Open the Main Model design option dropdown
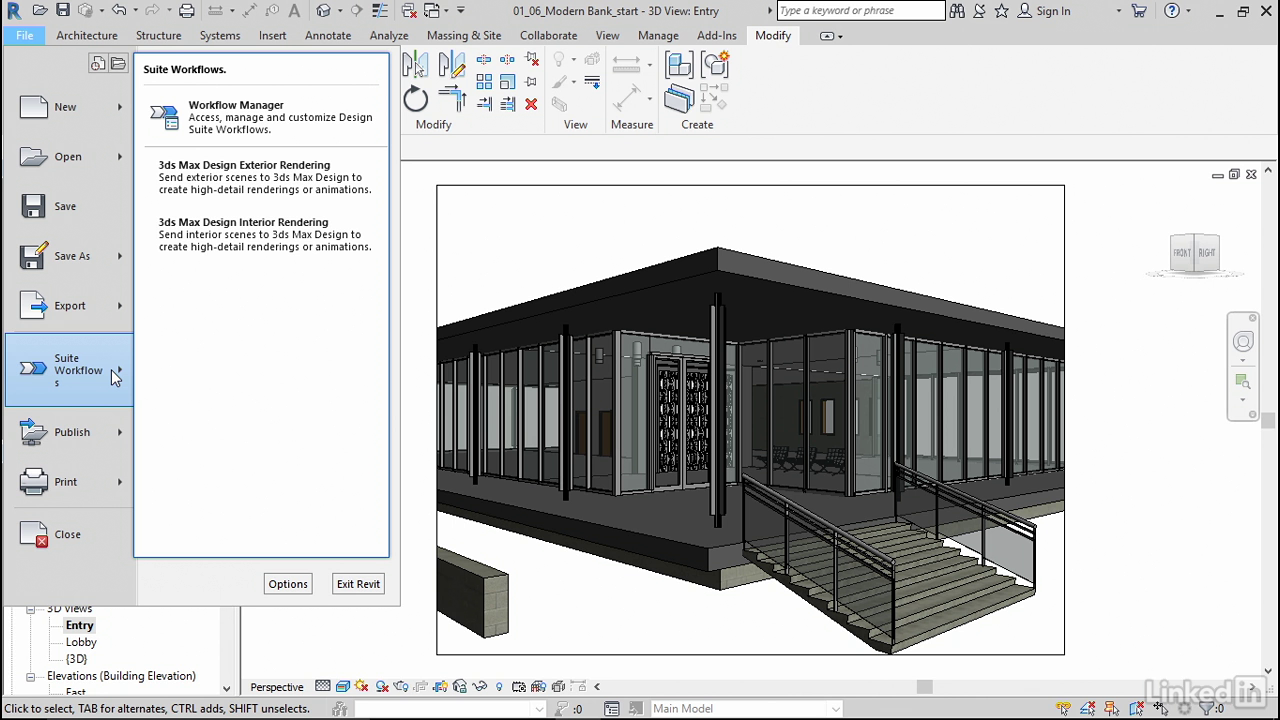Image resolution: width=1280 pixels, height=720 pixels. point(835,709)
